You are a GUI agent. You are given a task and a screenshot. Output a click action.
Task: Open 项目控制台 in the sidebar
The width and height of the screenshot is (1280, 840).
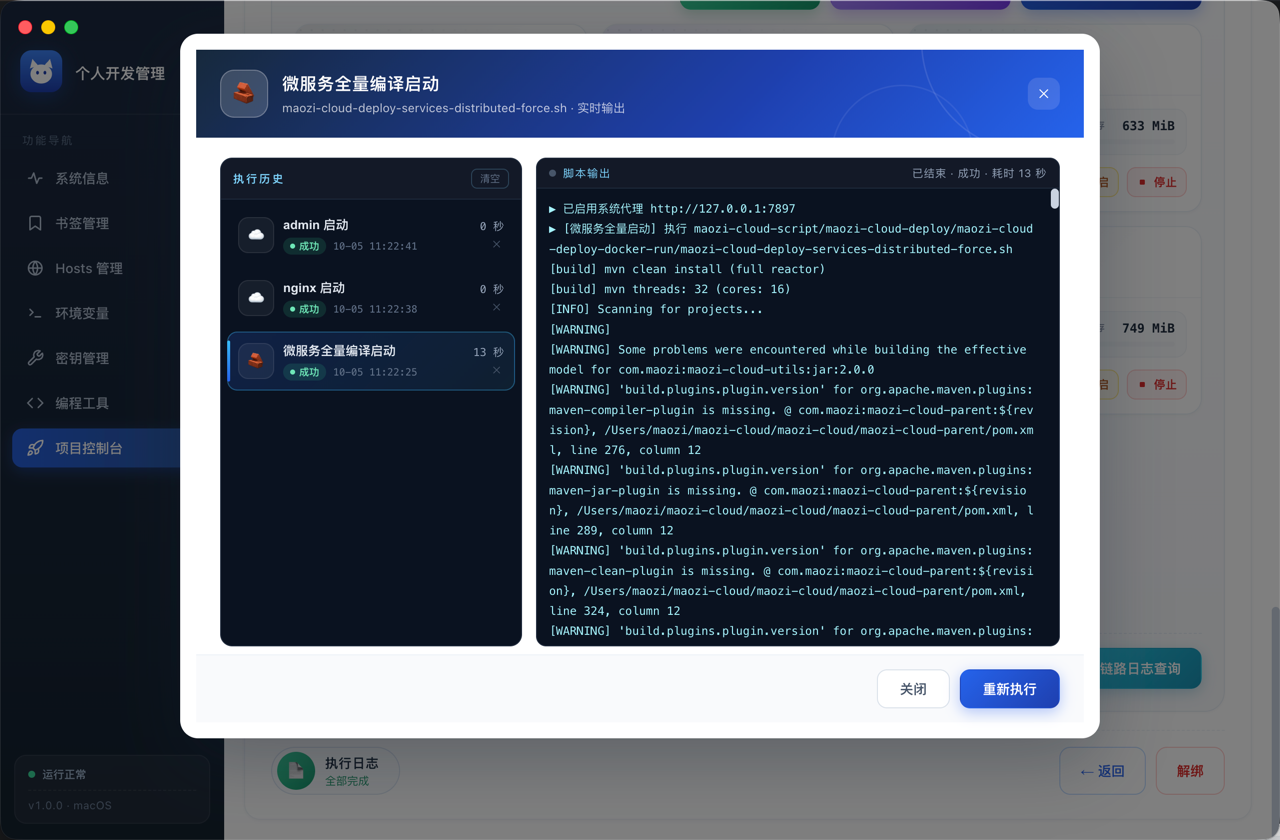96,448
